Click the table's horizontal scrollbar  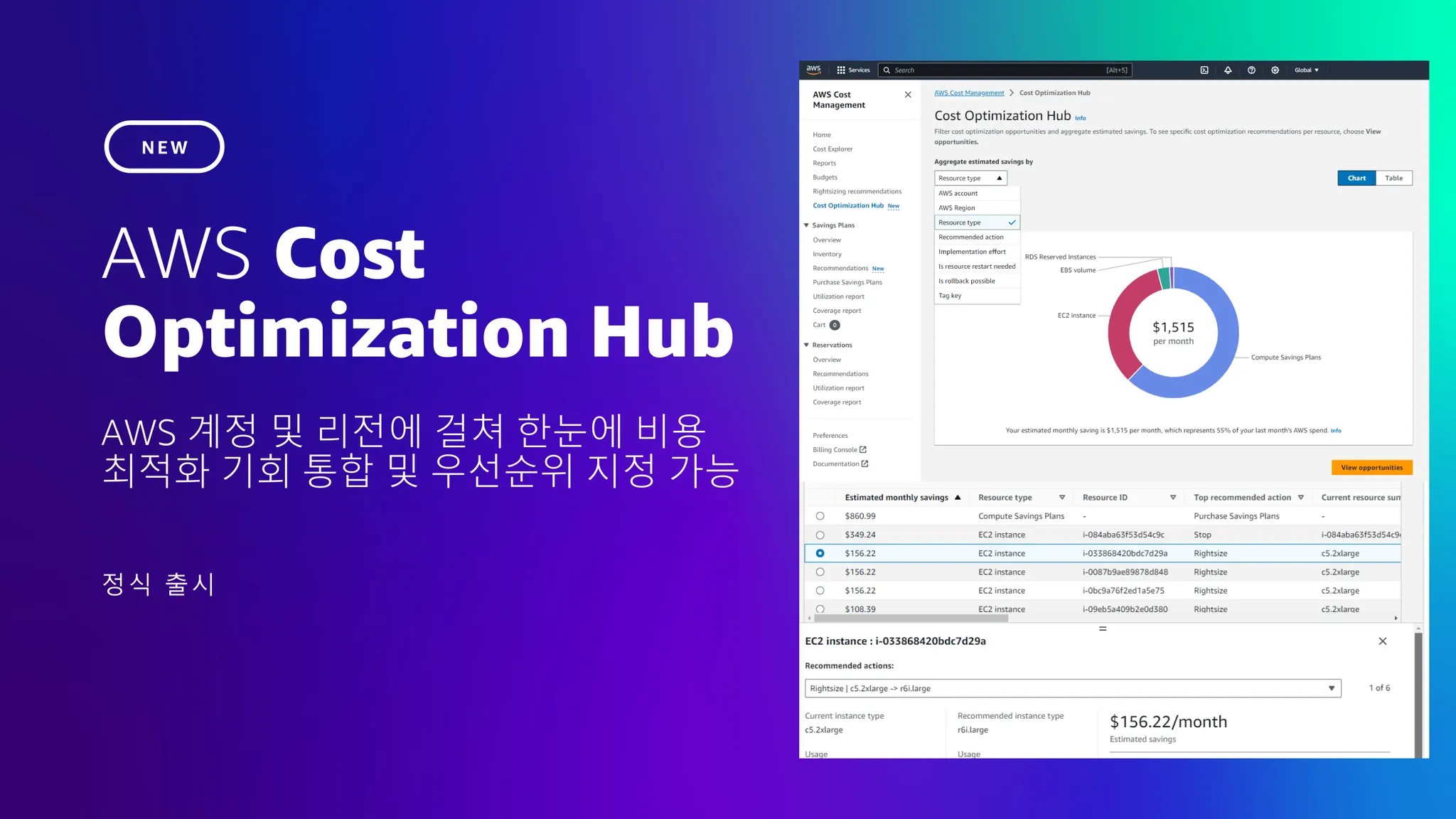(x=910, y=619)
